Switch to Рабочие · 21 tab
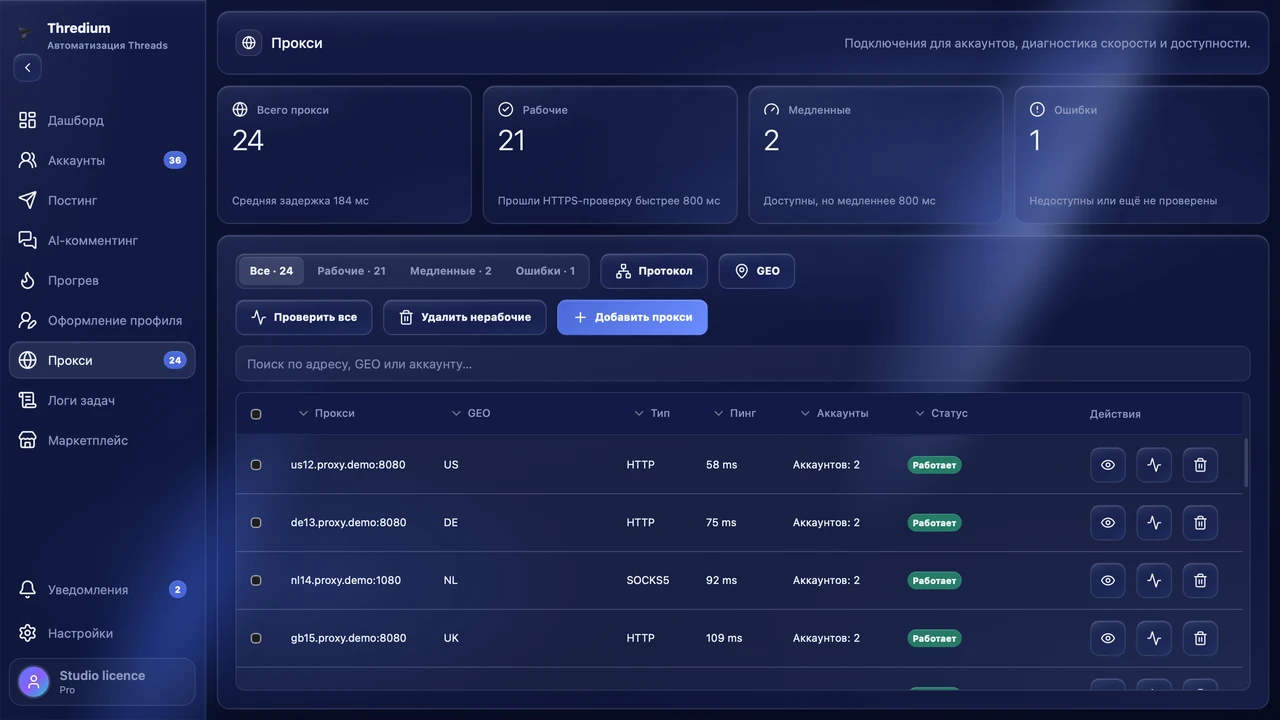This screenshot has height=720, width=1280. tap(351, 271)
